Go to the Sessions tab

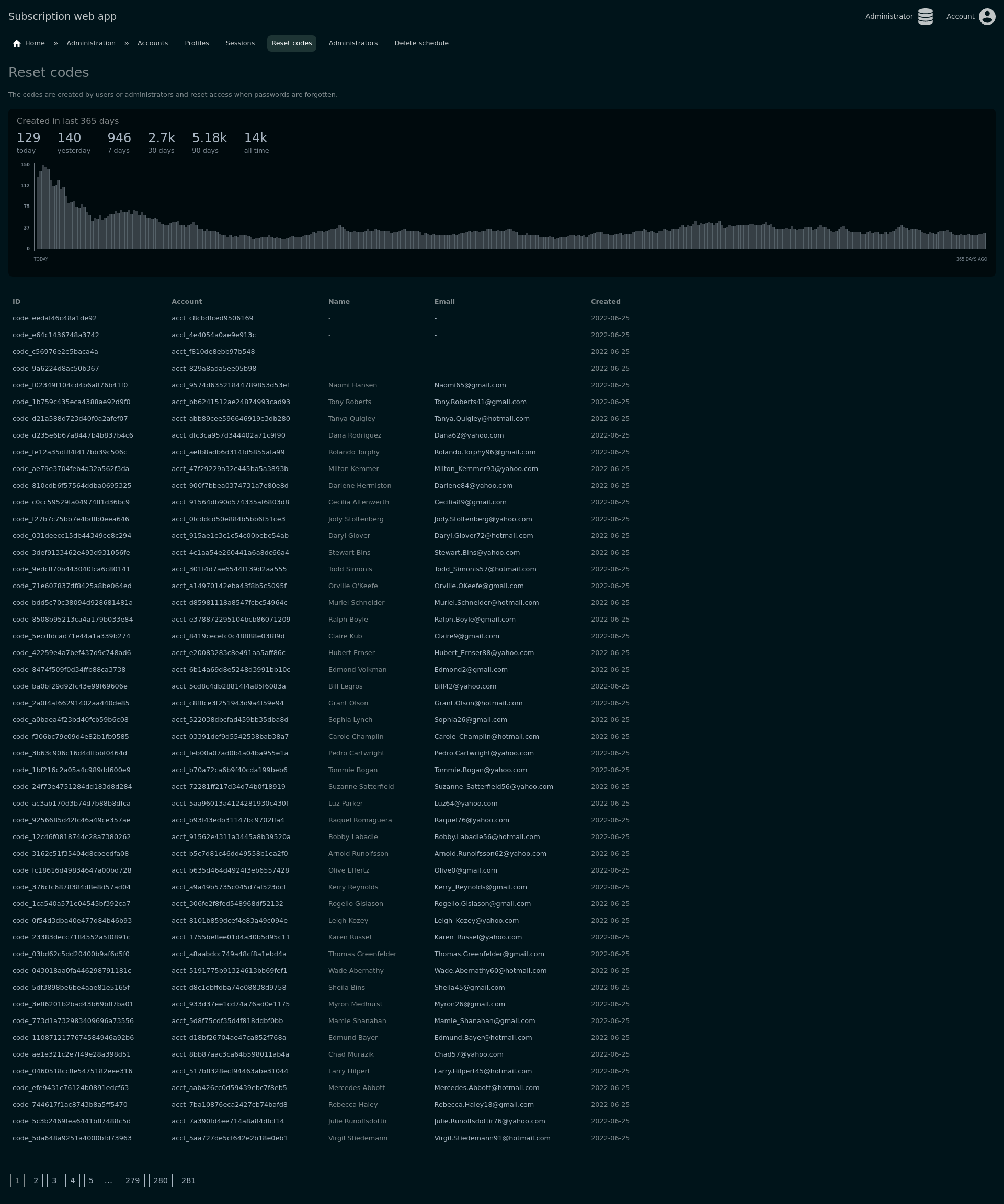(x=239, y=43)
